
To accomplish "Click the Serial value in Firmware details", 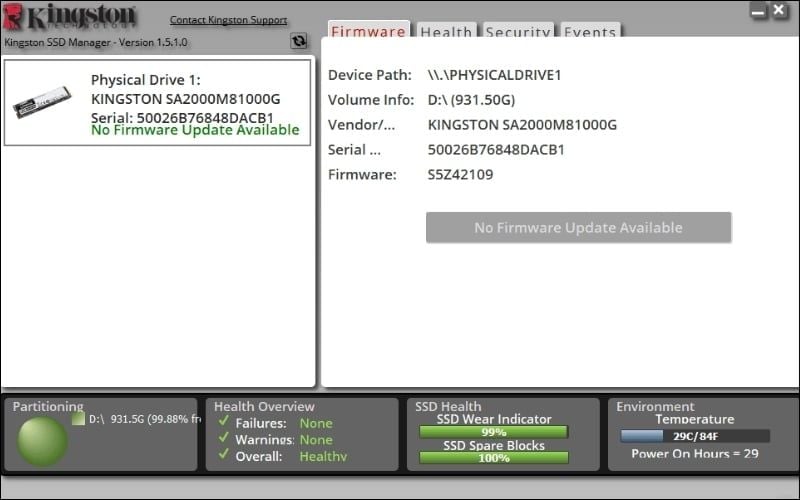I will [496, 149].
